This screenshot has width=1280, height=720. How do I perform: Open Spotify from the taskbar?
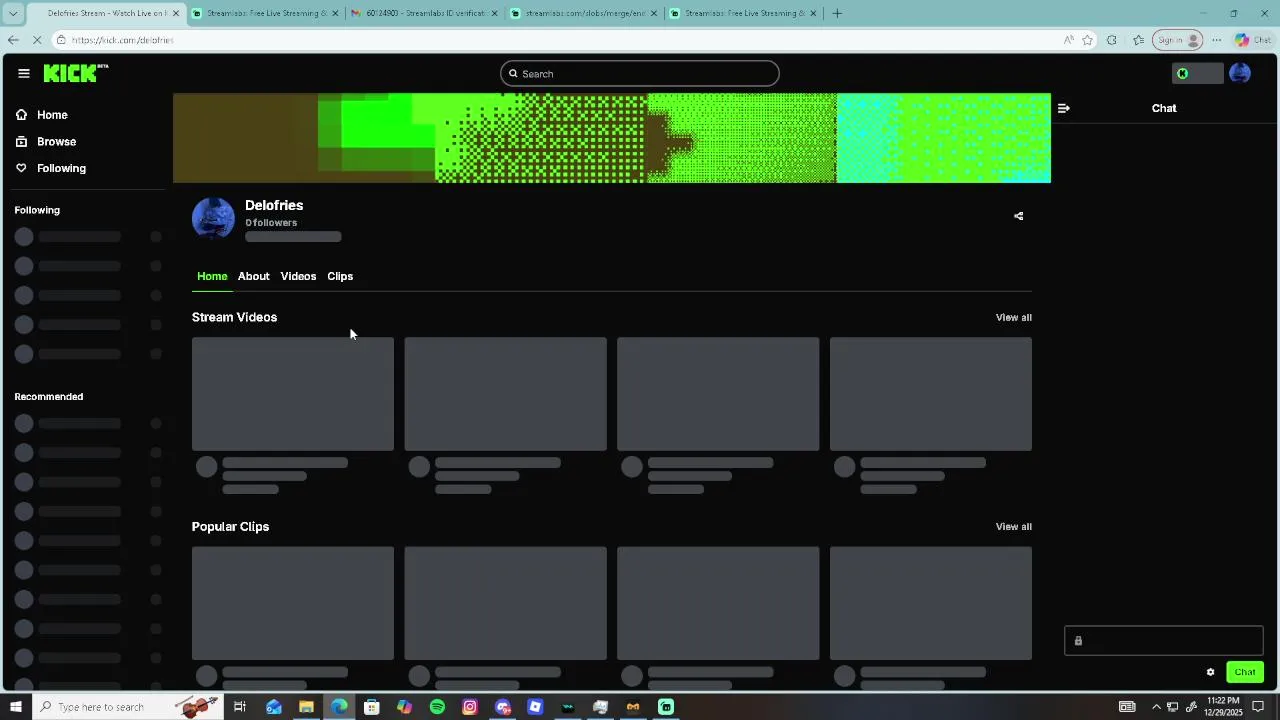pos(437,707)
